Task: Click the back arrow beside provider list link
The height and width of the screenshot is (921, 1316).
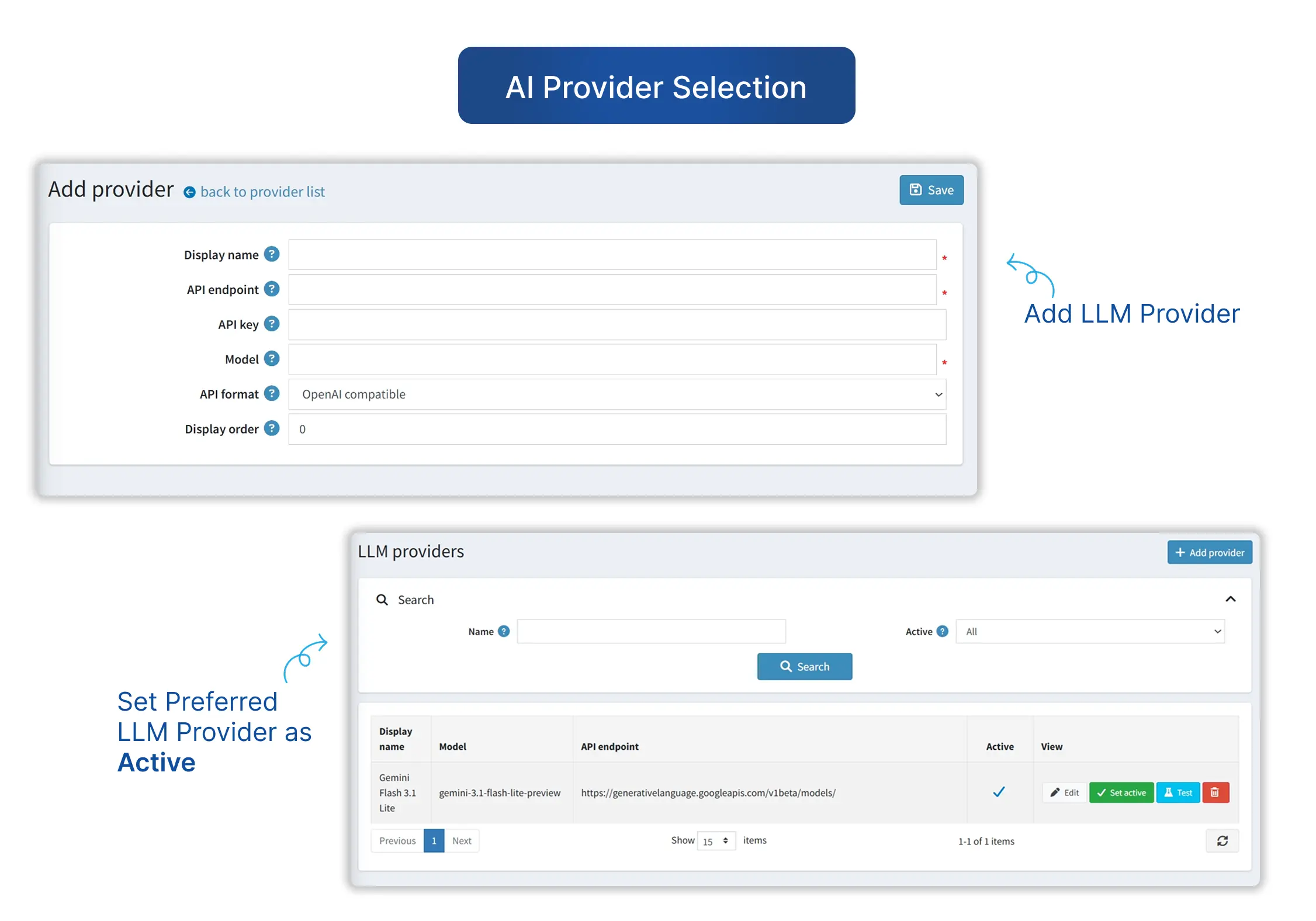Action: click(x=189, y=192)
